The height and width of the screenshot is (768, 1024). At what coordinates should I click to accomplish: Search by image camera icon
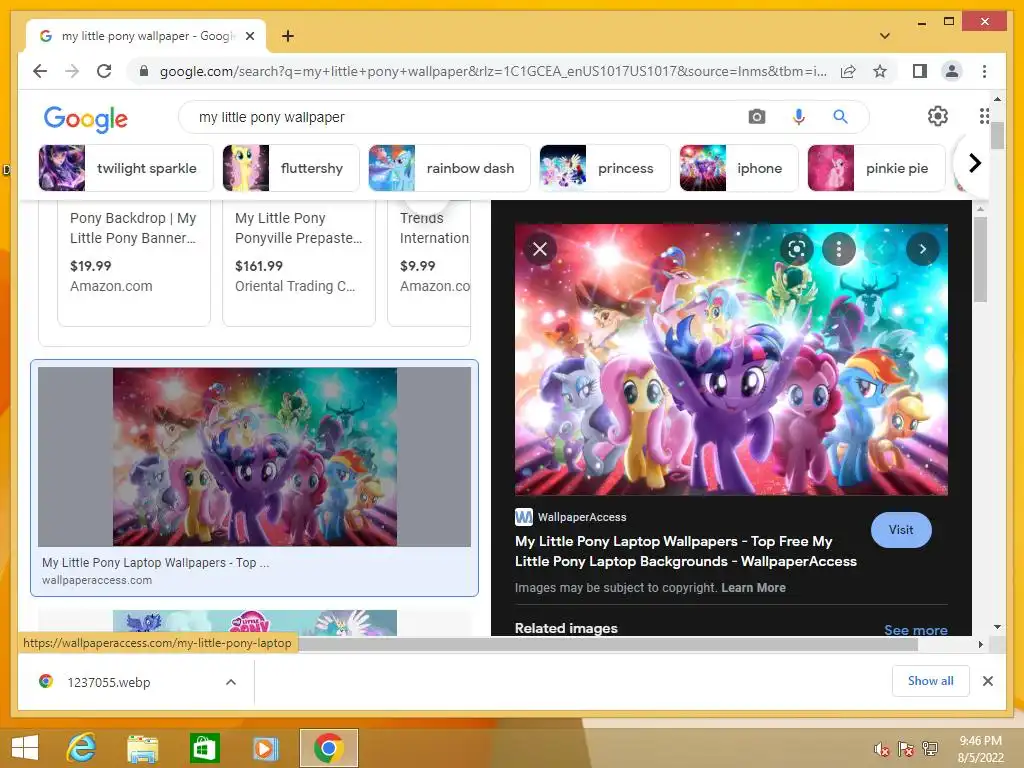coord(756,117)
